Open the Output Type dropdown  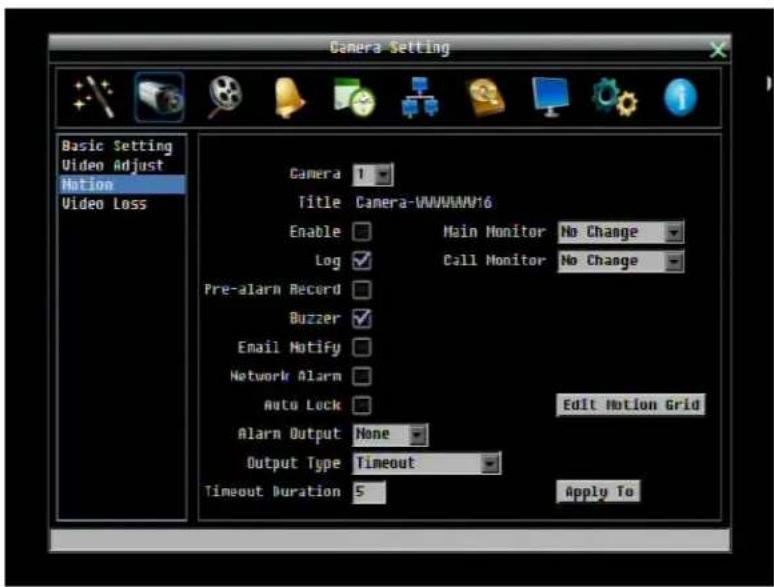[427, 463]
